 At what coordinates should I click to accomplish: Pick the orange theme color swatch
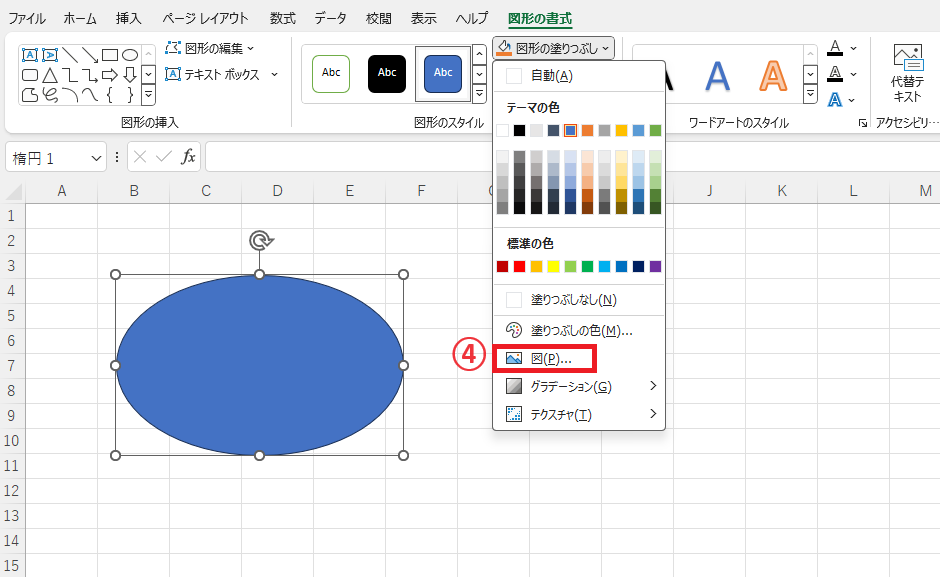coord(588,130)
